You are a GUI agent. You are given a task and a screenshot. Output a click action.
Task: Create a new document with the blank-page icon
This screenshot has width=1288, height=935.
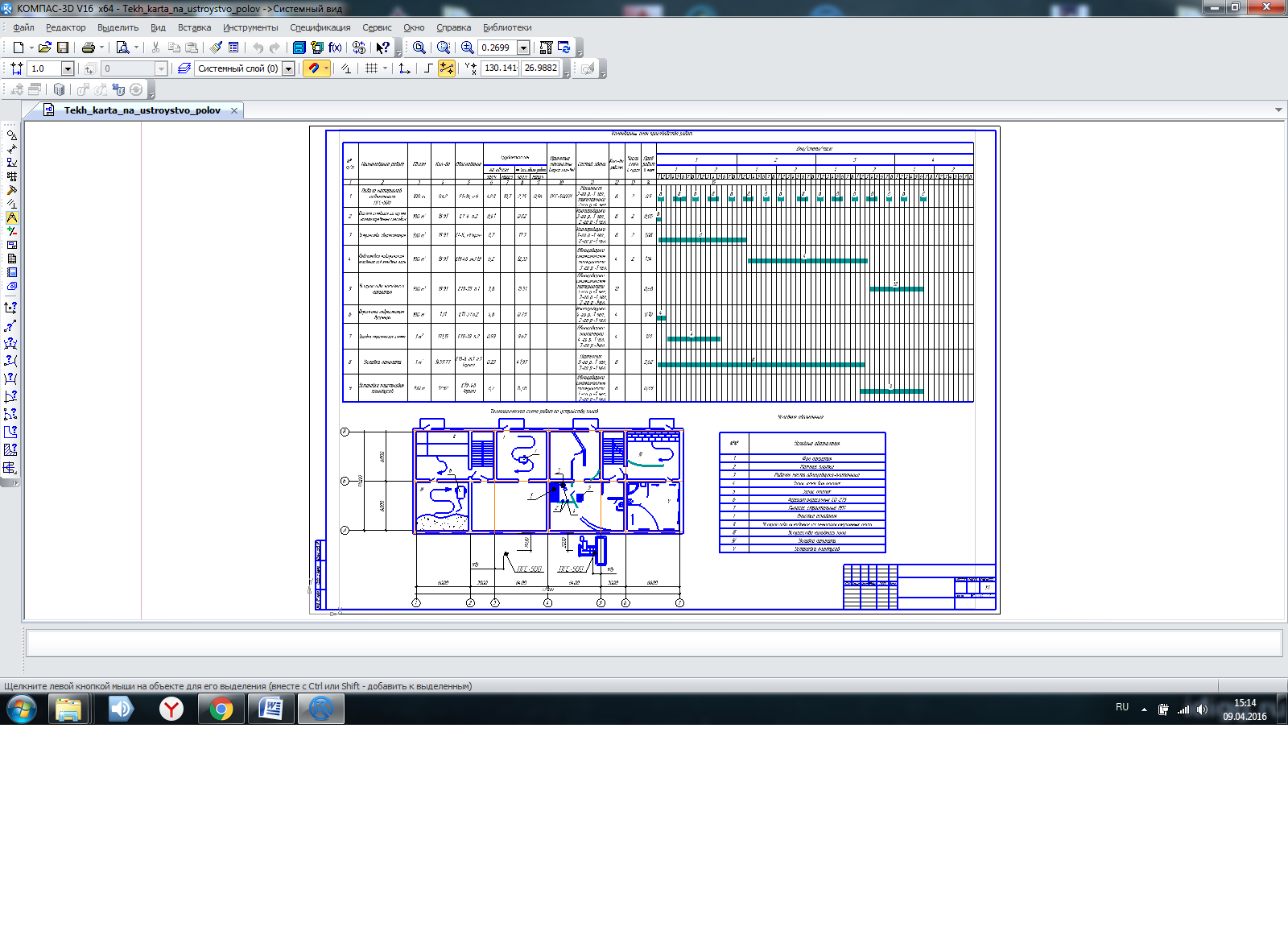pyautogui.click(x=19, y=48)
